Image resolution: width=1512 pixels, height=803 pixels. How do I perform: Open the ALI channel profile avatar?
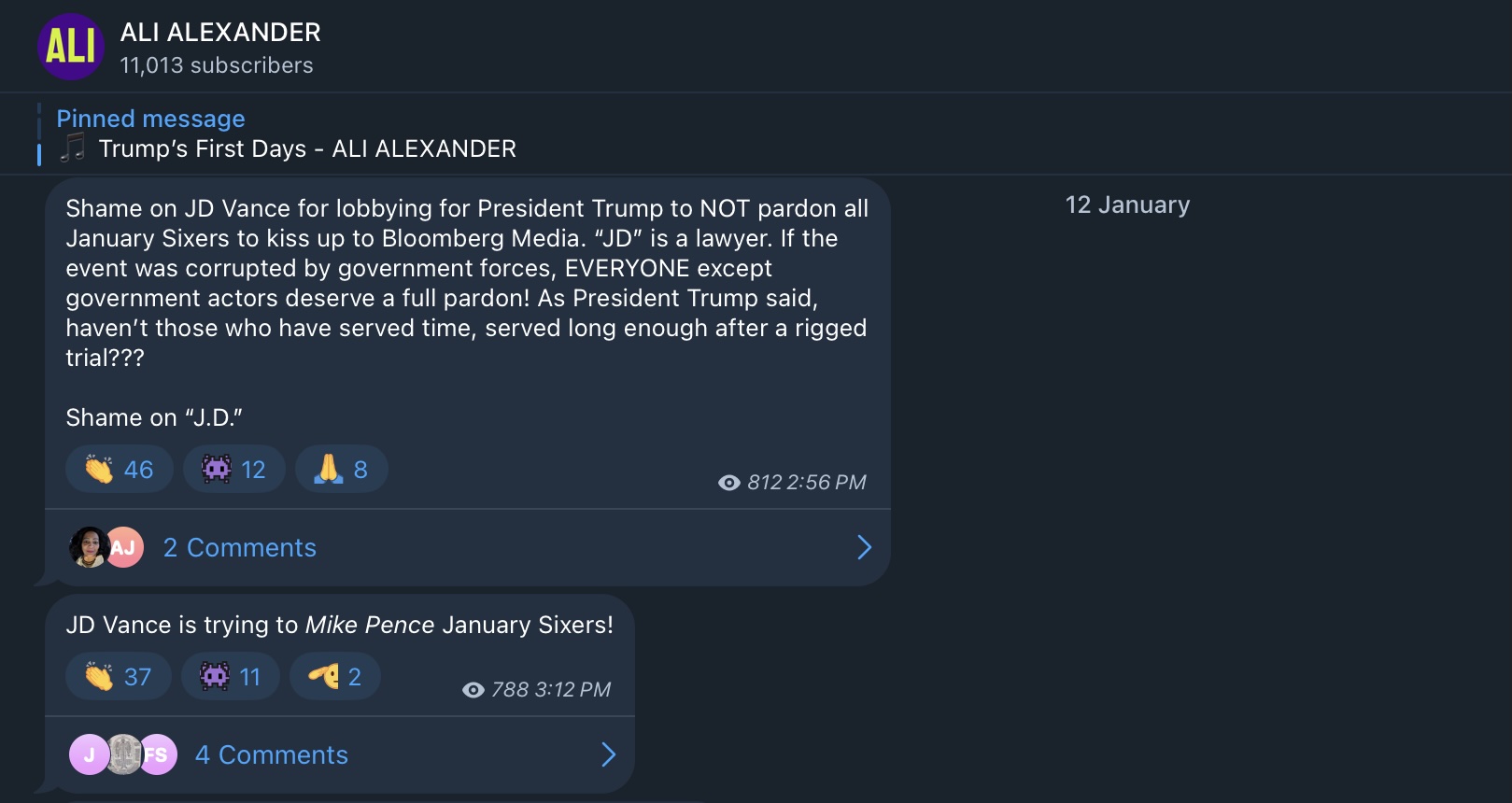click(71, 45)
